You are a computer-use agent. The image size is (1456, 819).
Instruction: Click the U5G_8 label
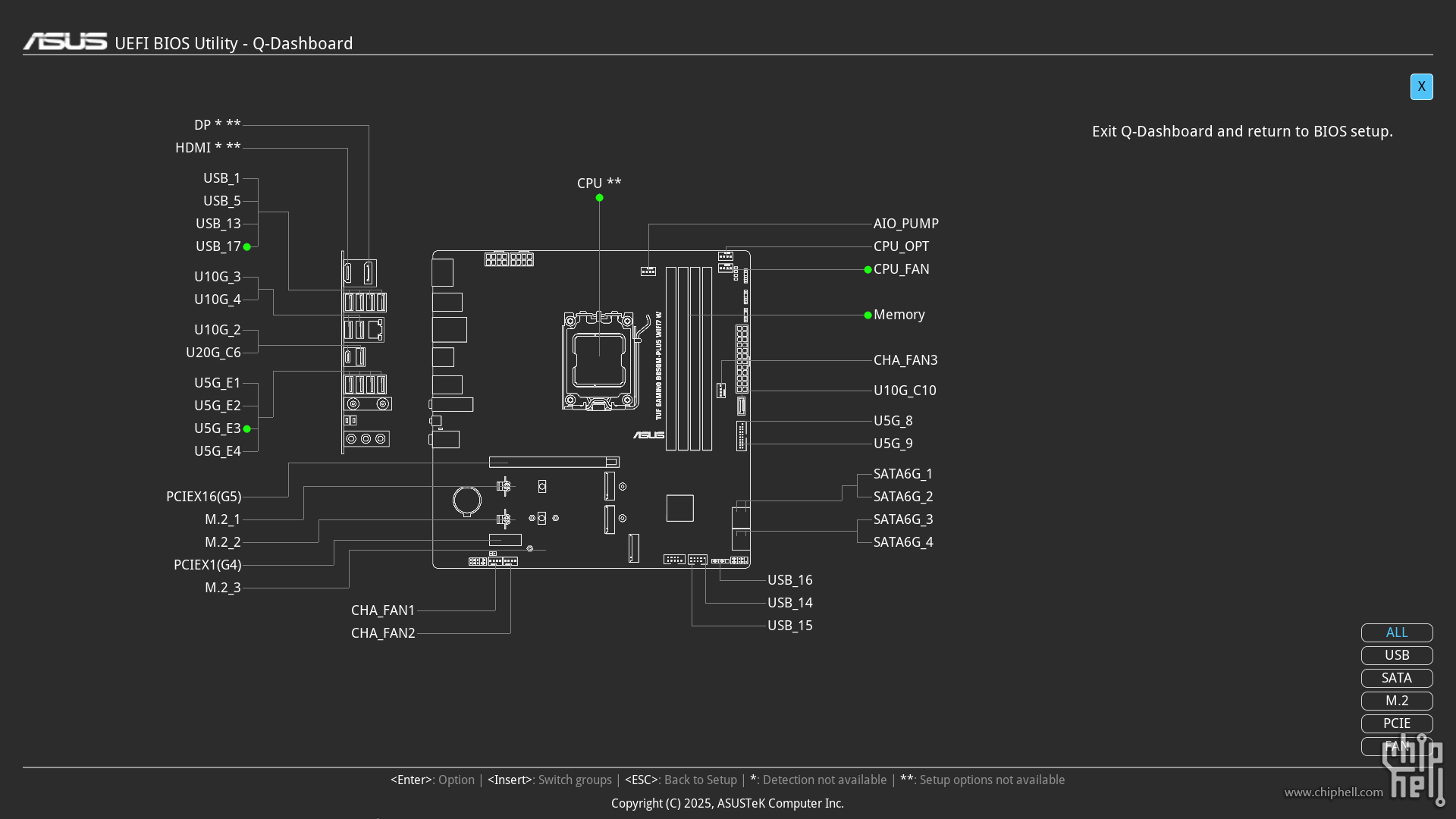(893, 421)
